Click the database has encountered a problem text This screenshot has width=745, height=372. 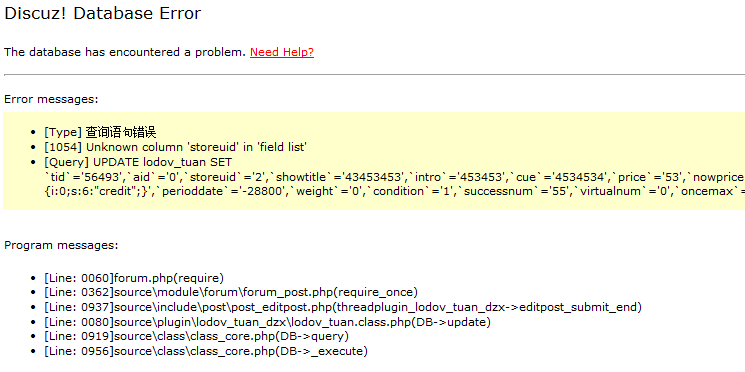pos(125,52)
